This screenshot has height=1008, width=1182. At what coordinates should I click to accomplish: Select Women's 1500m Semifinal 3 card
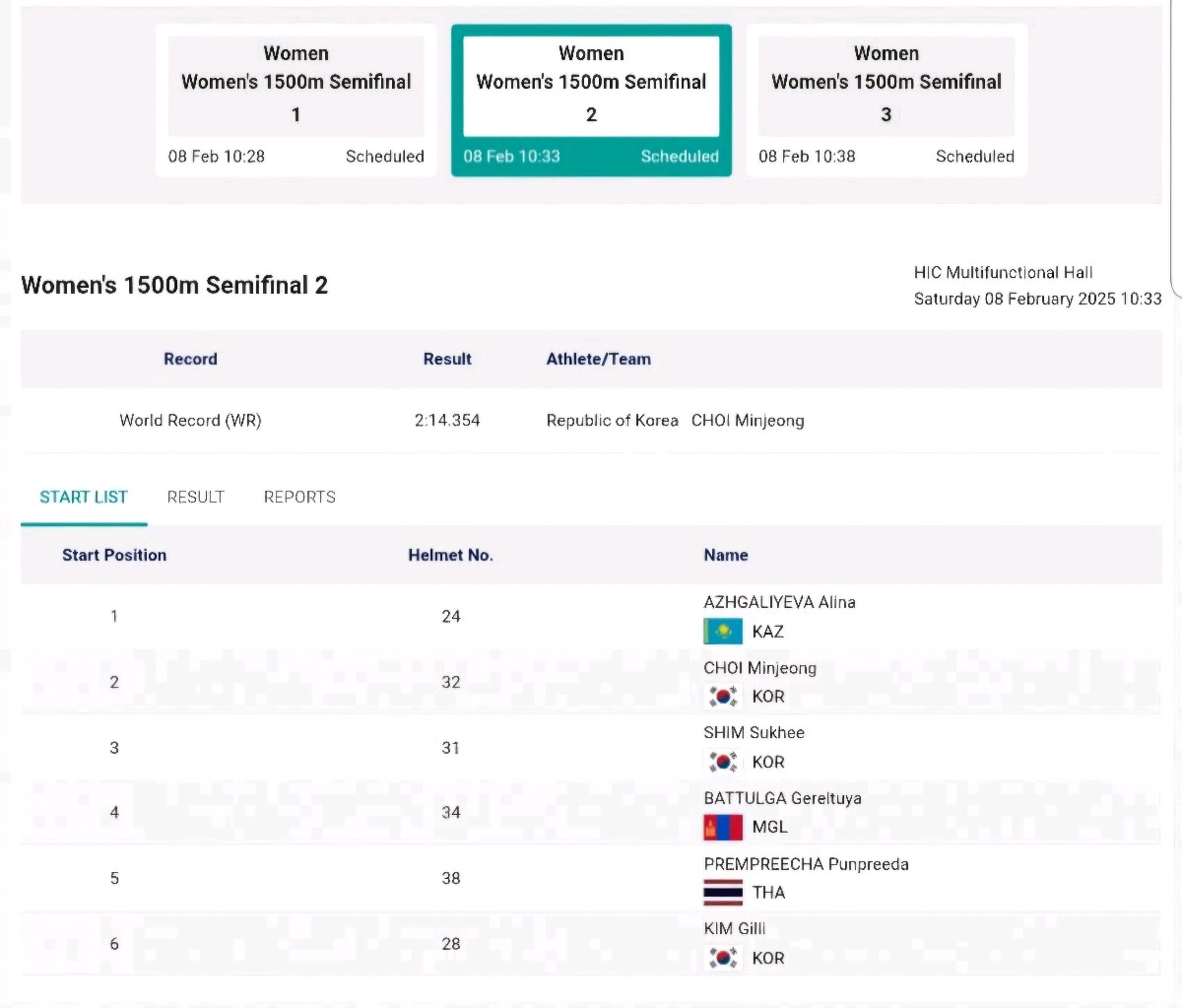point(886,101)
